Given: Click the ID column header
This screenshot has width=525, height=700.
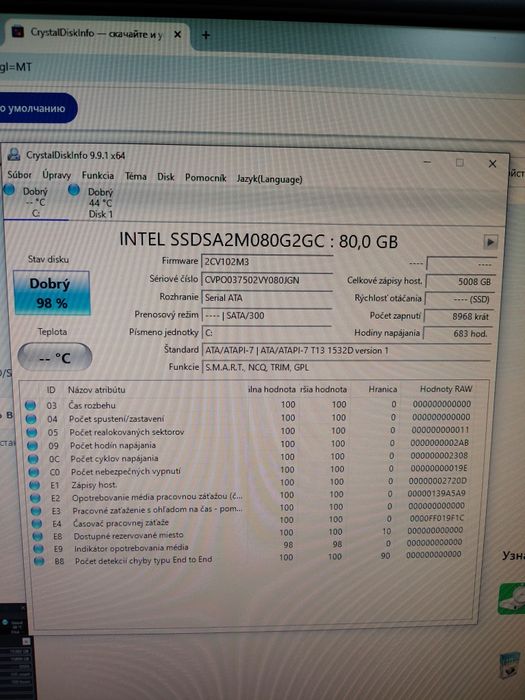Looking at the screenshot, I should pos(51,390).
